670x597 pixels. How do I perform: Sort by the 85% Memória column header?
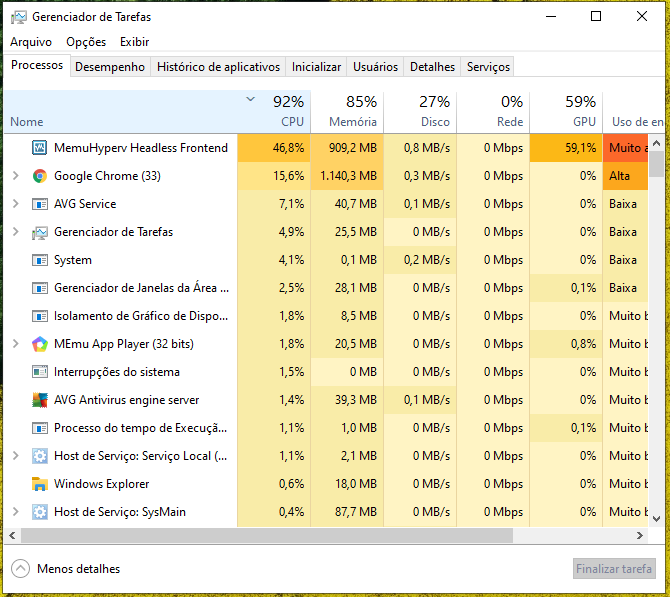(347, 112)
